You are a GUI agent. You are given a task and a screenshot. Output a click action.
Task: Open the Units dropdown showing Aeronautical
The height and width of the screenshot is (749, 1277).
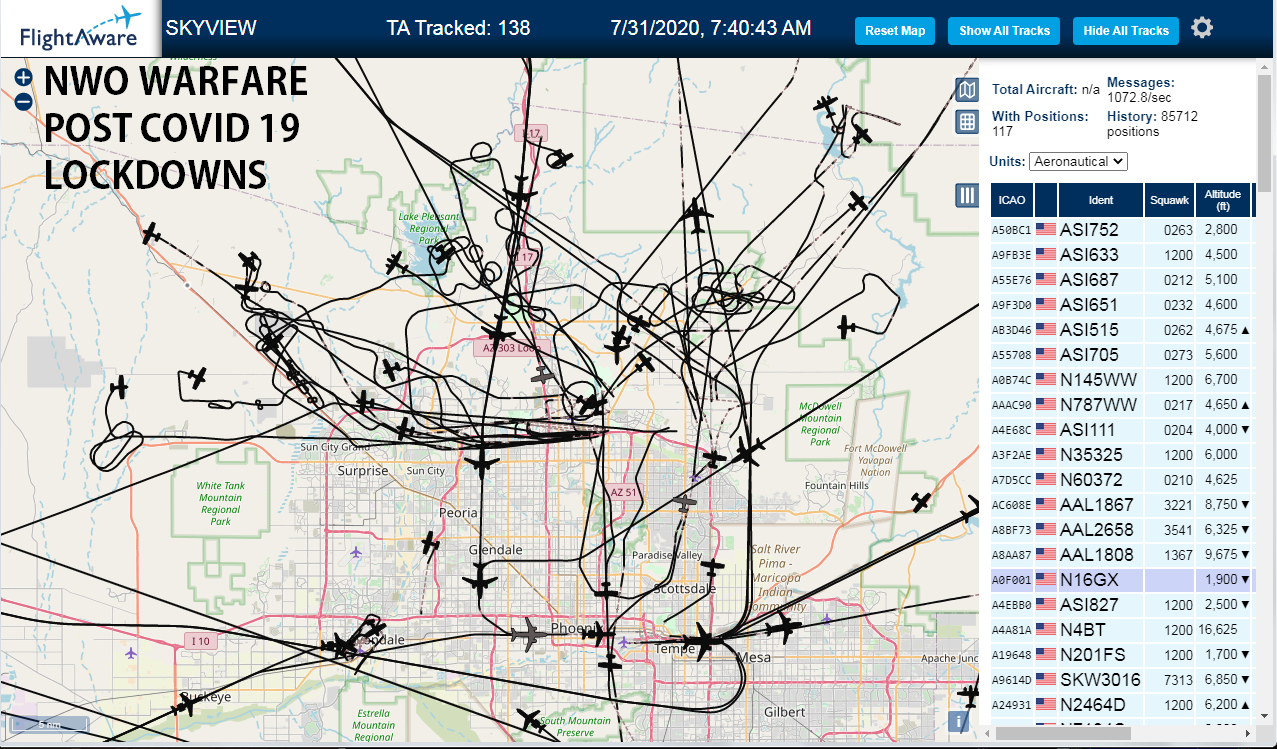click(x=1078, y=161)
